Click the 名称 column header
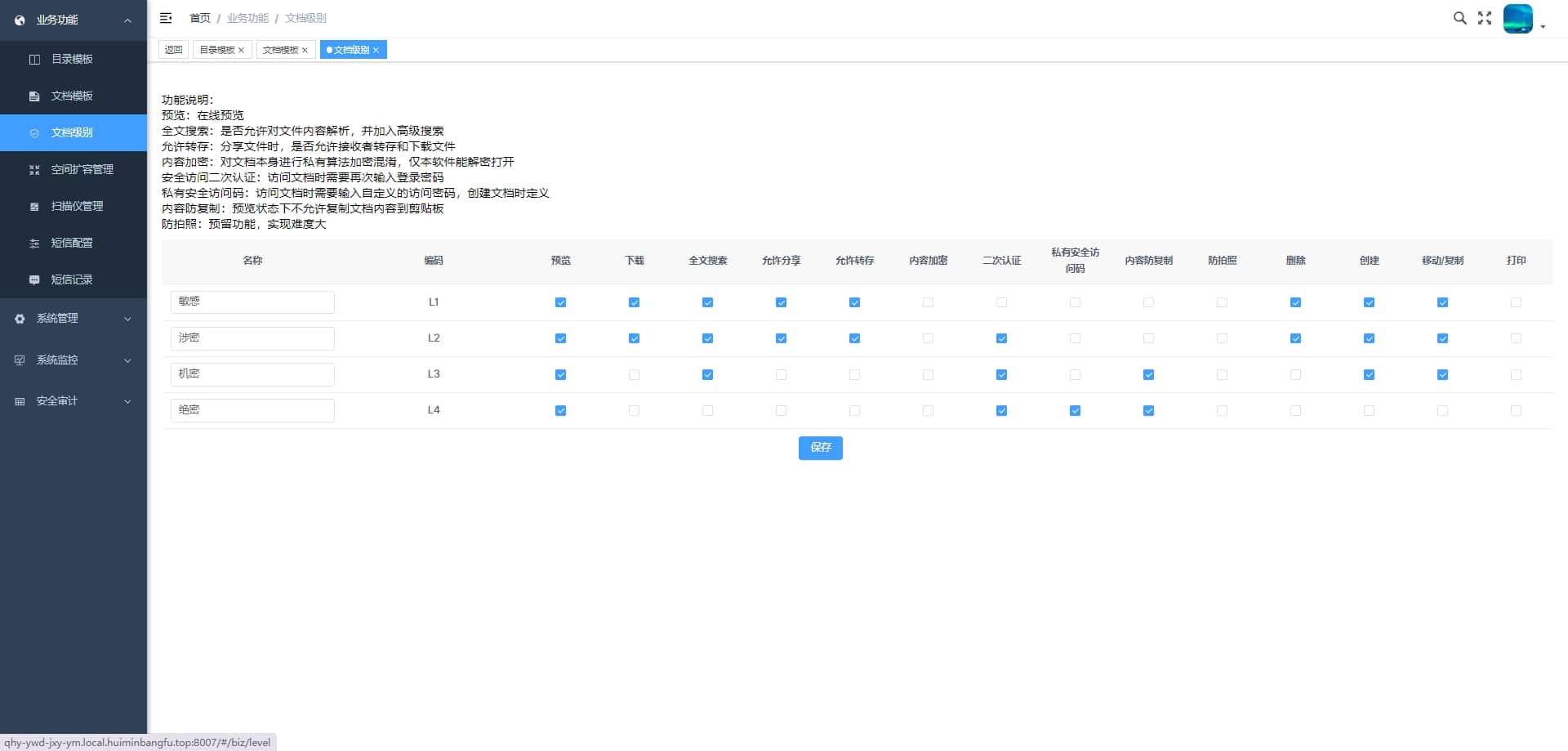 (x=252, y=261)
